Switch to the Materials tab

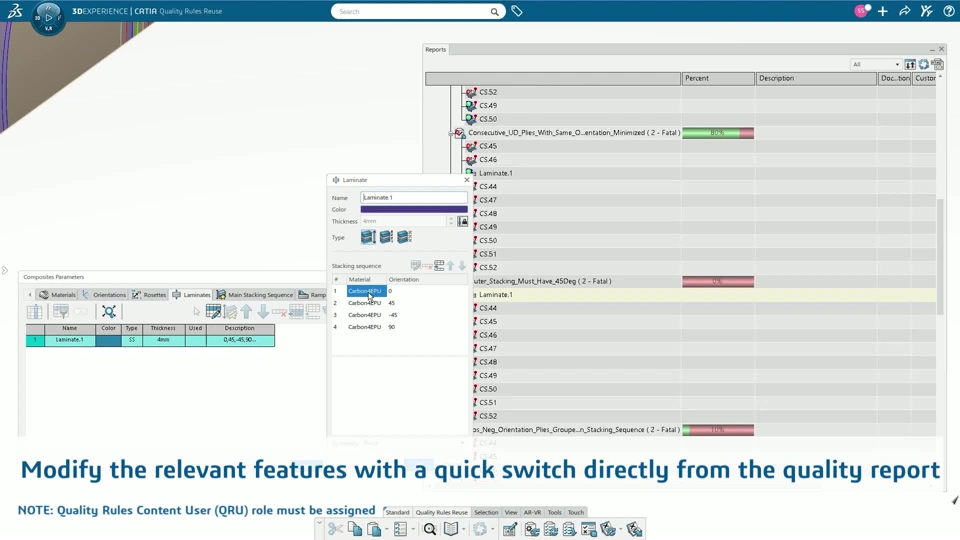pos(57,294)
